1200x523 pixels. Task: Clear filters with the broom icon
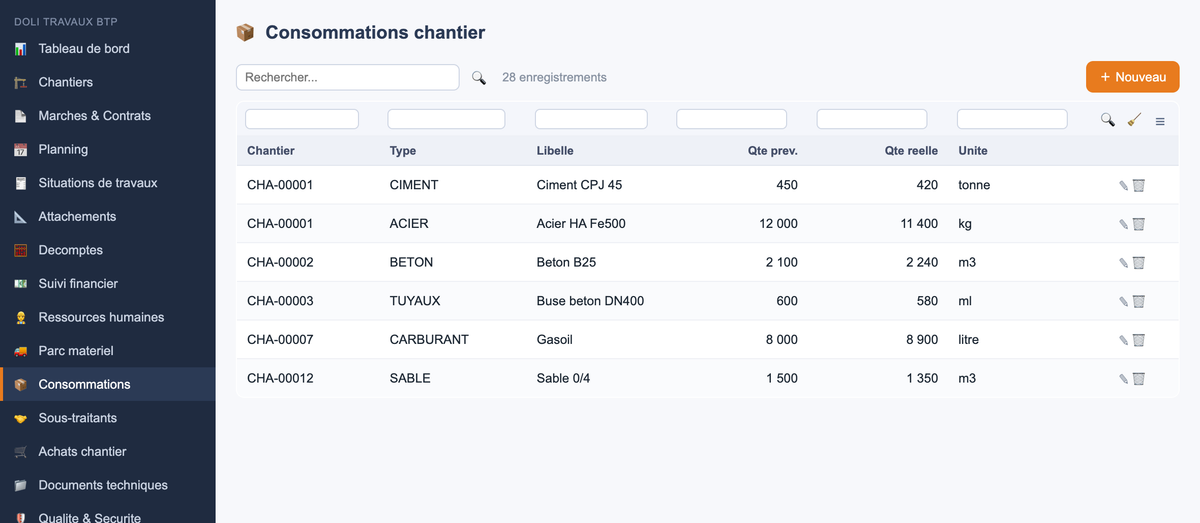pyautogui.click(x=1134, y=120)
